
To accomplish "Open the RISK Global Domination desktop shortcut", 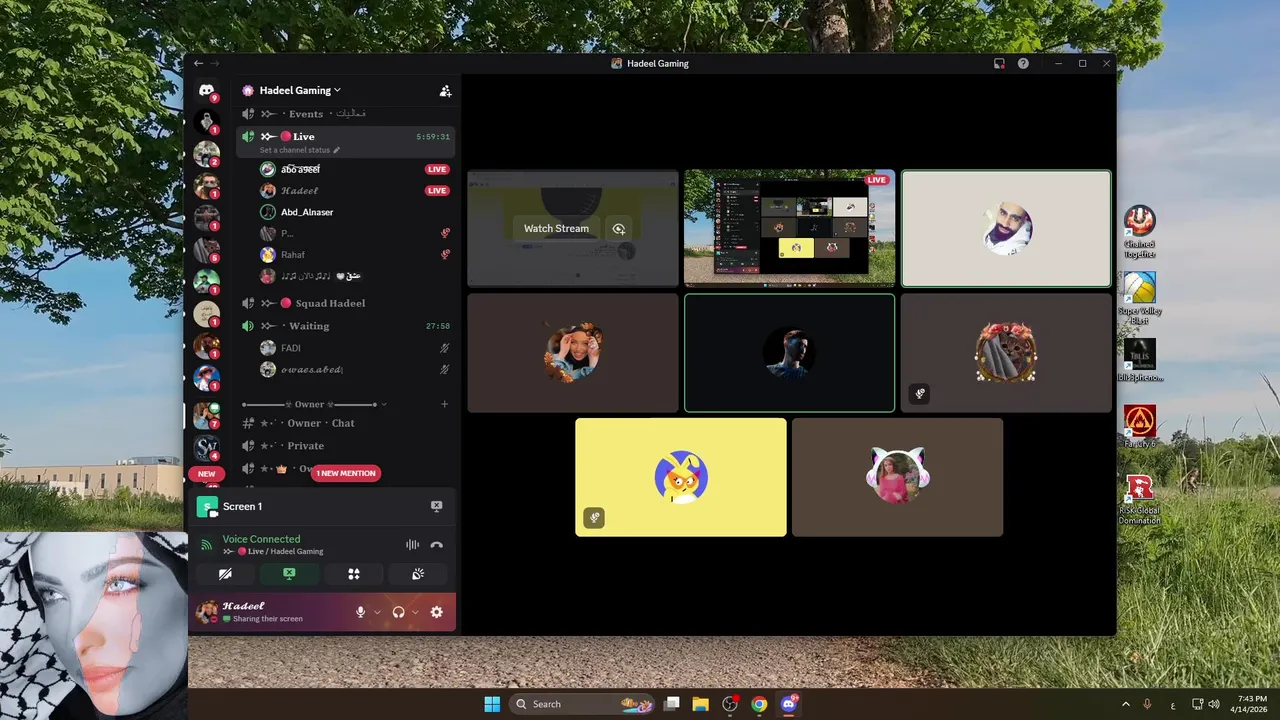I will click(1139, 500).
